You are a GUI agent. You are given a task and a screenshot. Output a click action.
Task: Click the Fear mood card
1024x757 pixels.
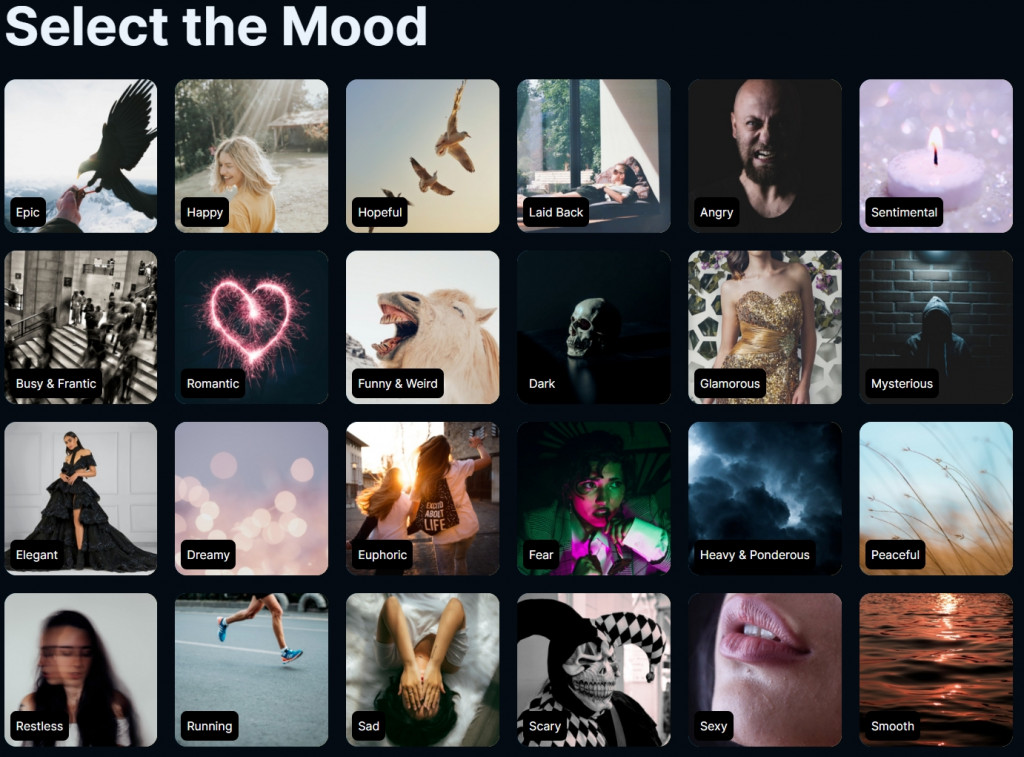594,498
